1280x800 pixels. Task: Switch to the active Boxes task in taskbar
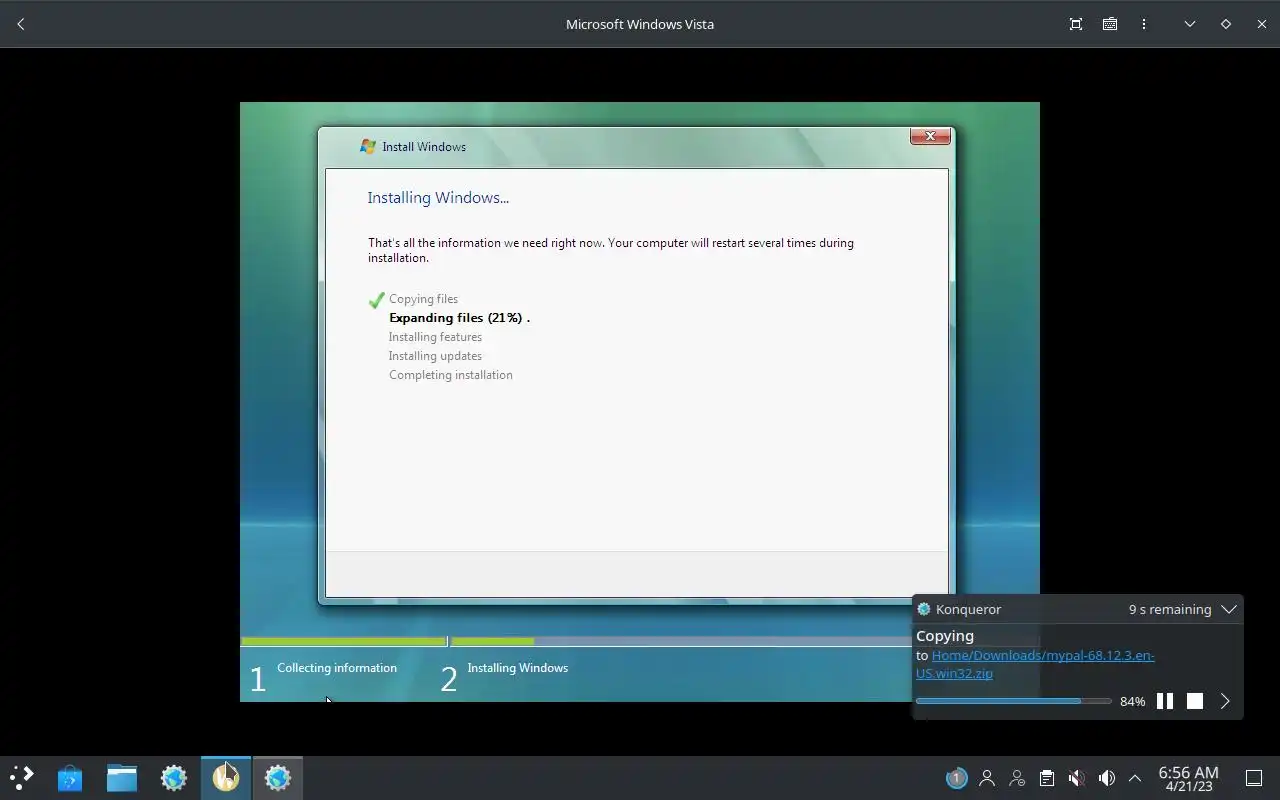226,778
